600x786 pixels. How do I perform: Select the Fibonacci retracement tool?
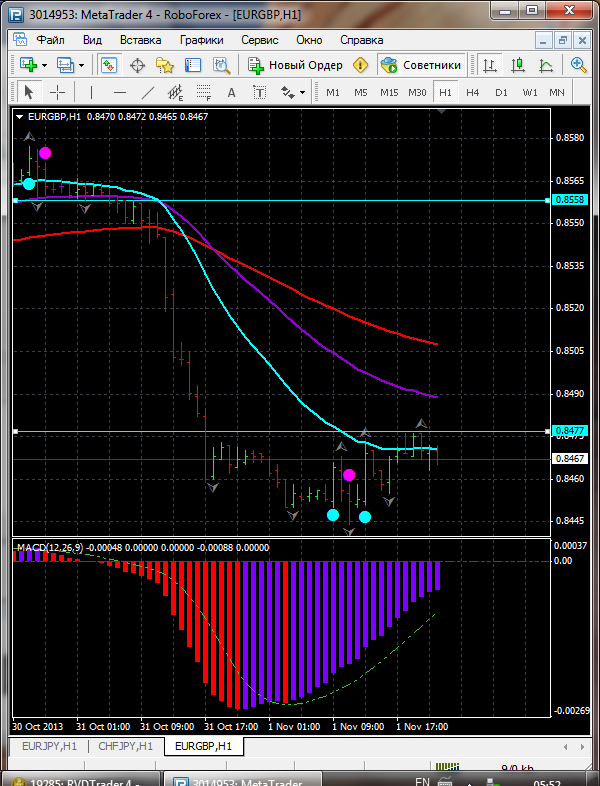coord(204,92)
